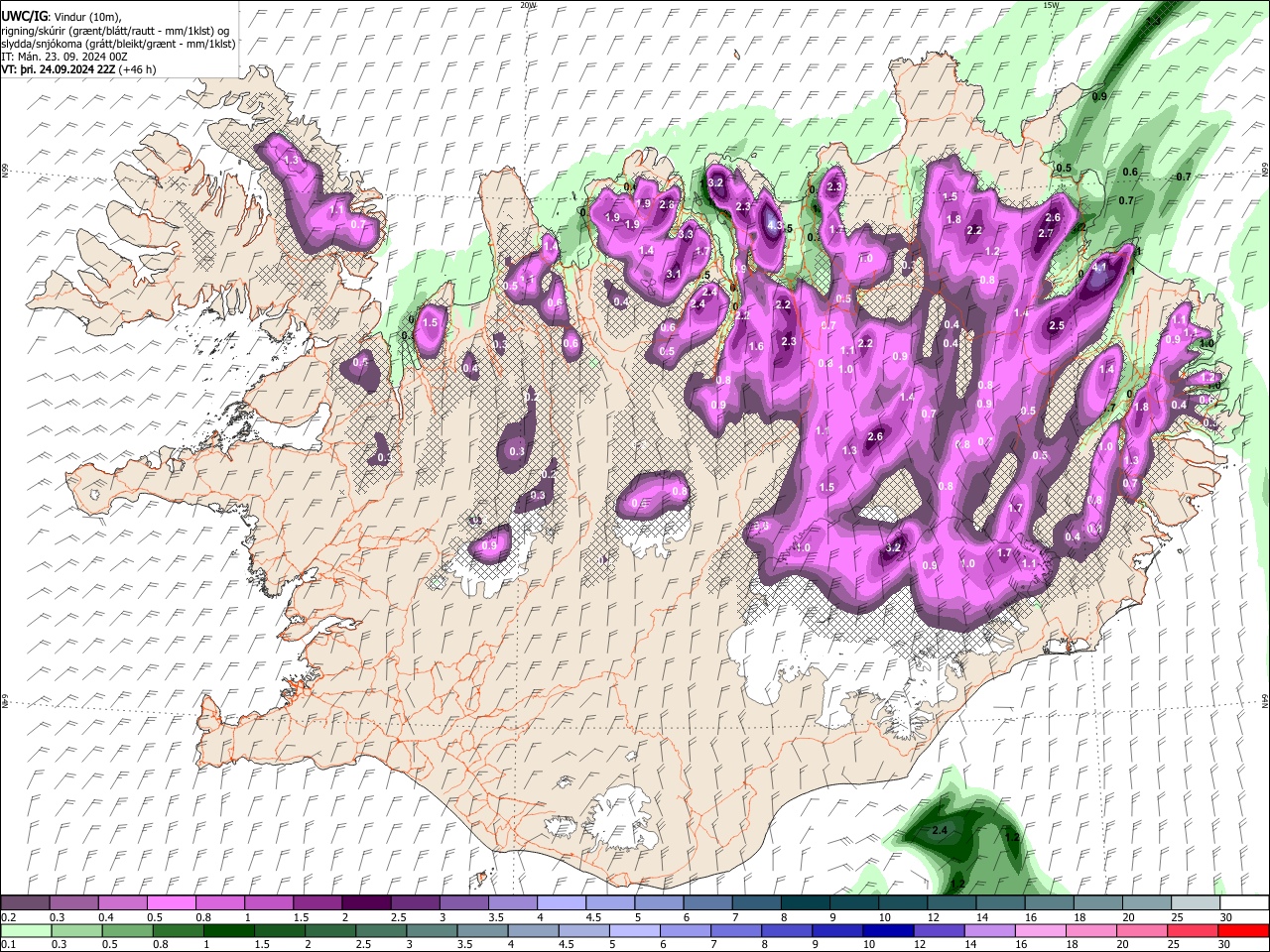The image size is (1270, 952).
Task: Select the lilac bottom-row swatch from 14 to 16
Action: click(988, 931)
